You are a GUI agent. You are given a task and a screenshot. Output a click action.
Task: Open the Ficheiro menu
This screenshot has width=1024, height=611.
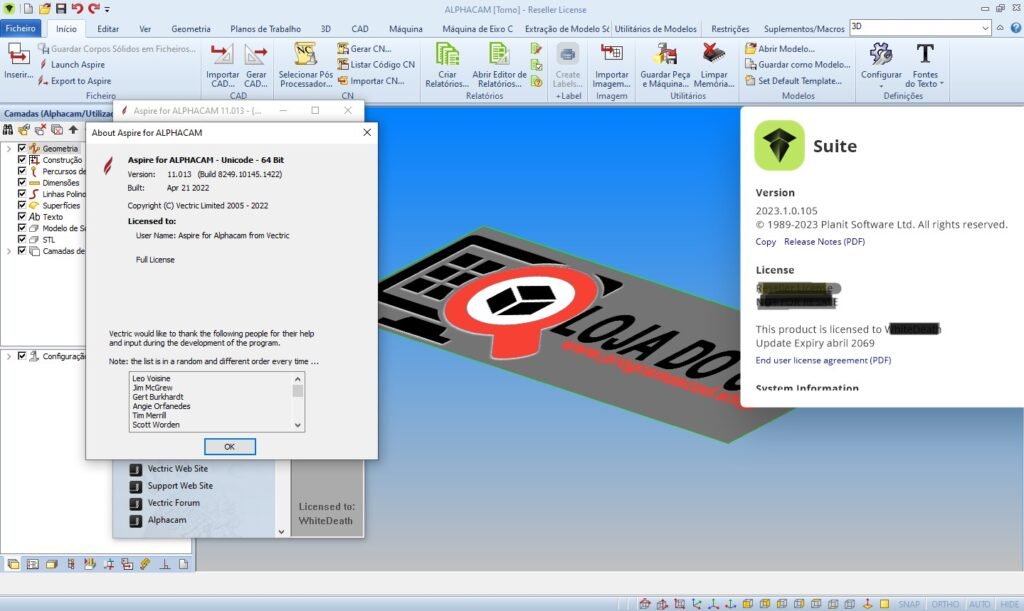(20, 29)
